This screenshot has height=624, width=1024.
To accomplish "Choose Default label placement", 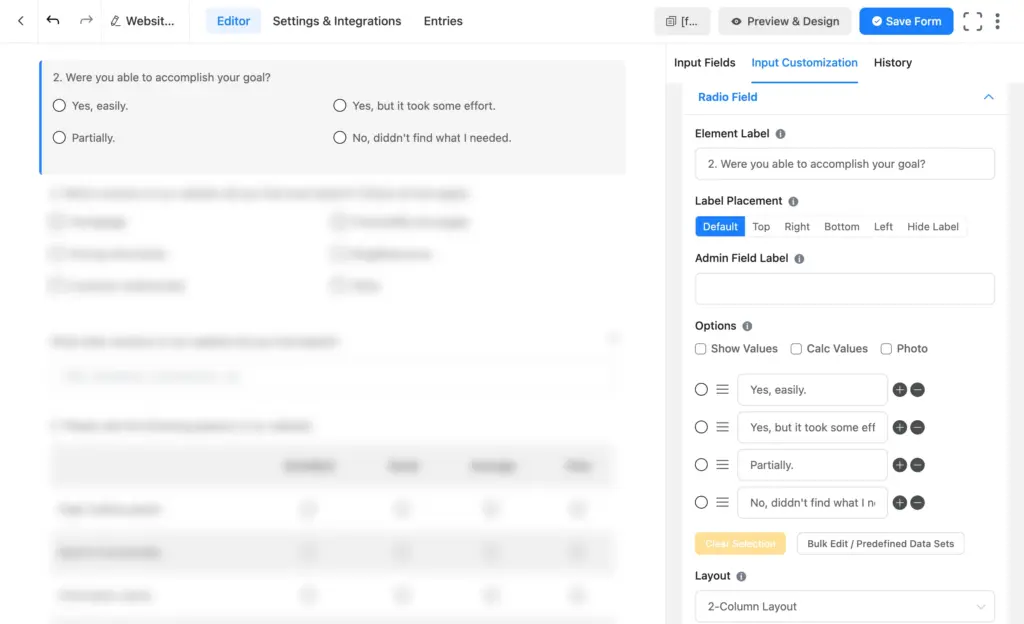I will pos(720,226).
